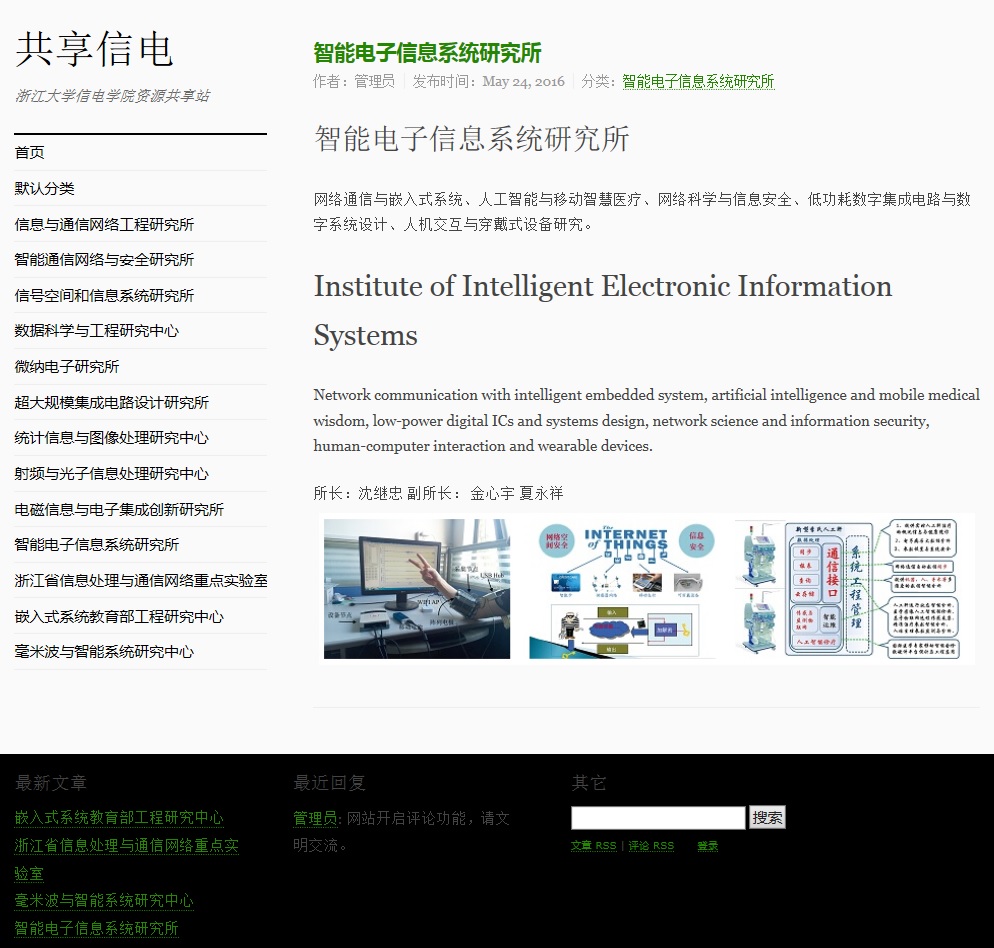Image resolution: width=994 pixels, height=948 pixels.
Task: Open the 评论 RSS feed link
Action: click(x=651, y=846)
